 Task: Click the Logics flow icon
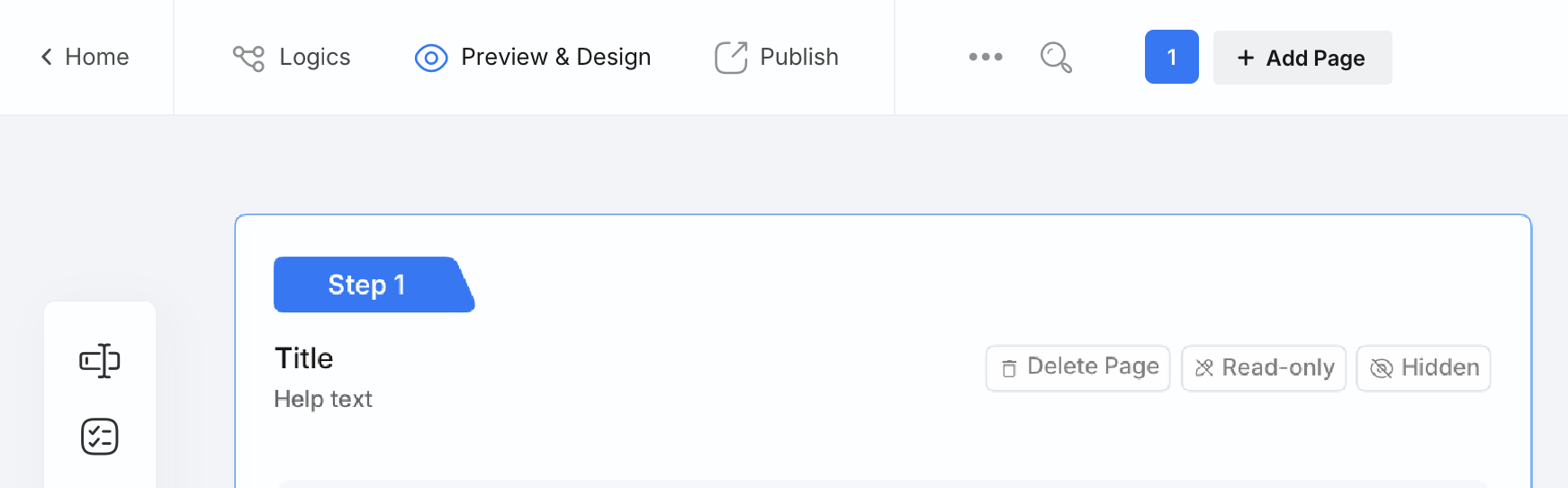point(248,58)
